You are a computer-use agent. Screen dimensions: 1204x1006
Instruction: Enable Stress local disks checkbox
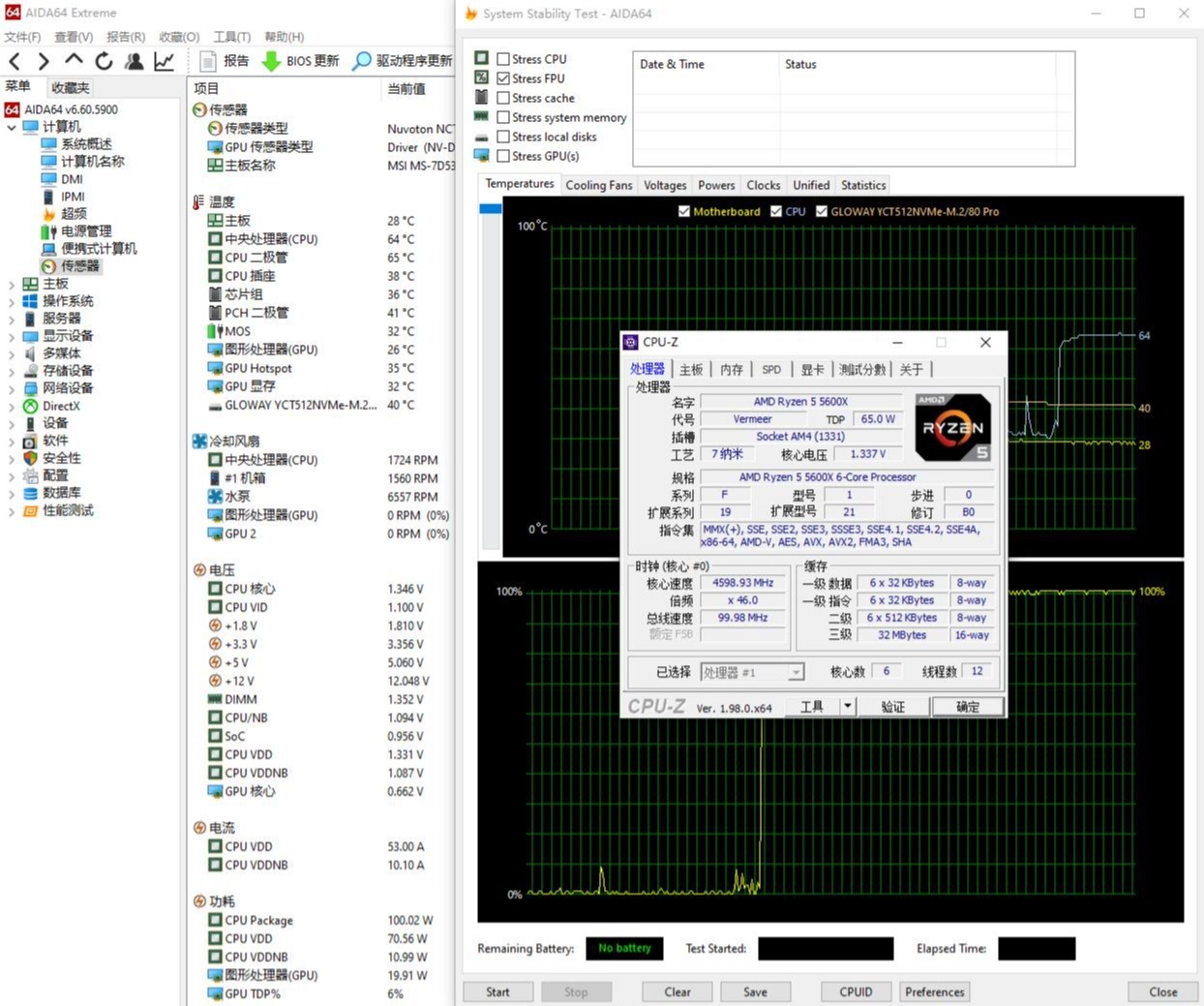(x=503, y=137)
